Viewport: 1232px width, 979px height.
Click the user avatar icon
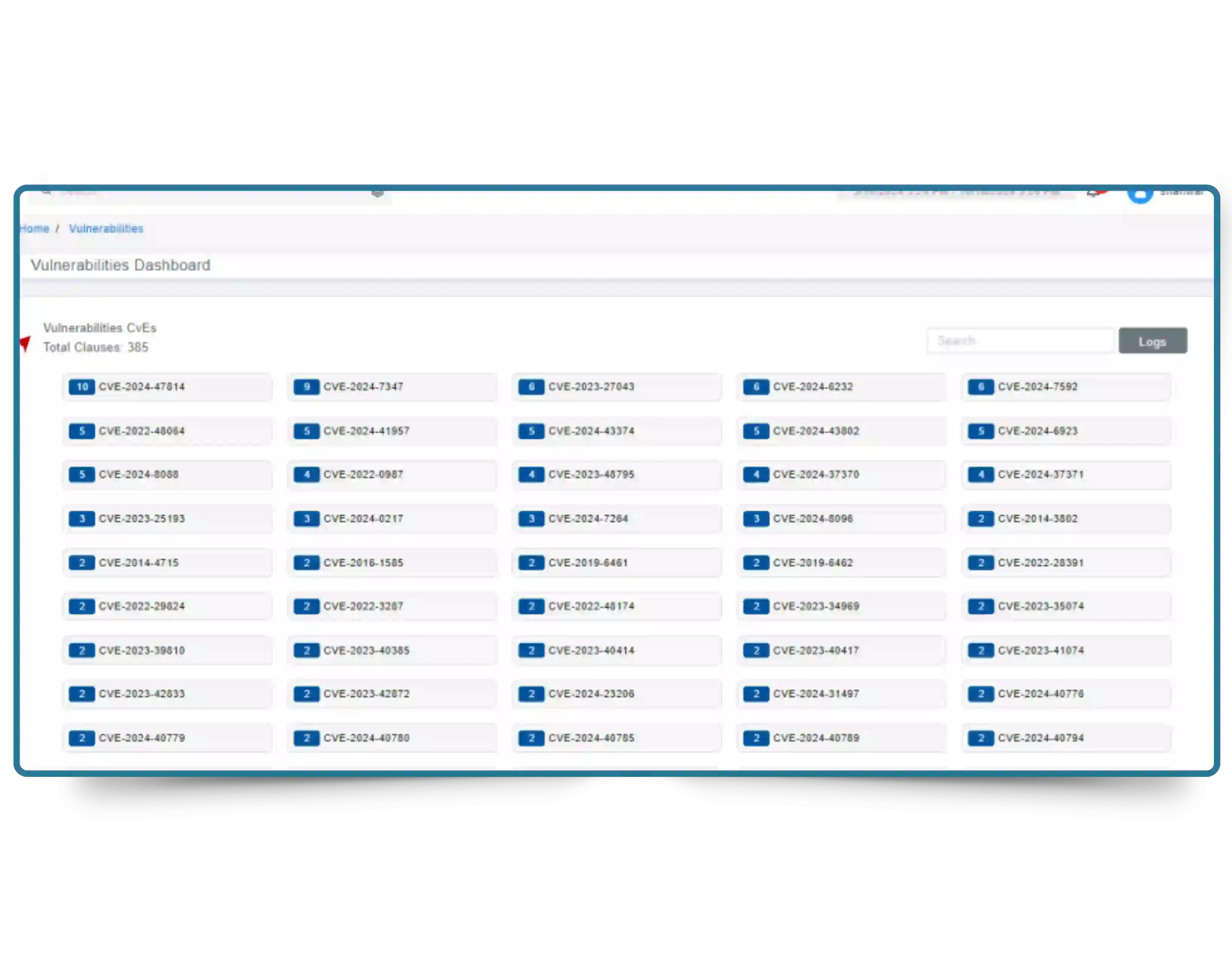1139,194
